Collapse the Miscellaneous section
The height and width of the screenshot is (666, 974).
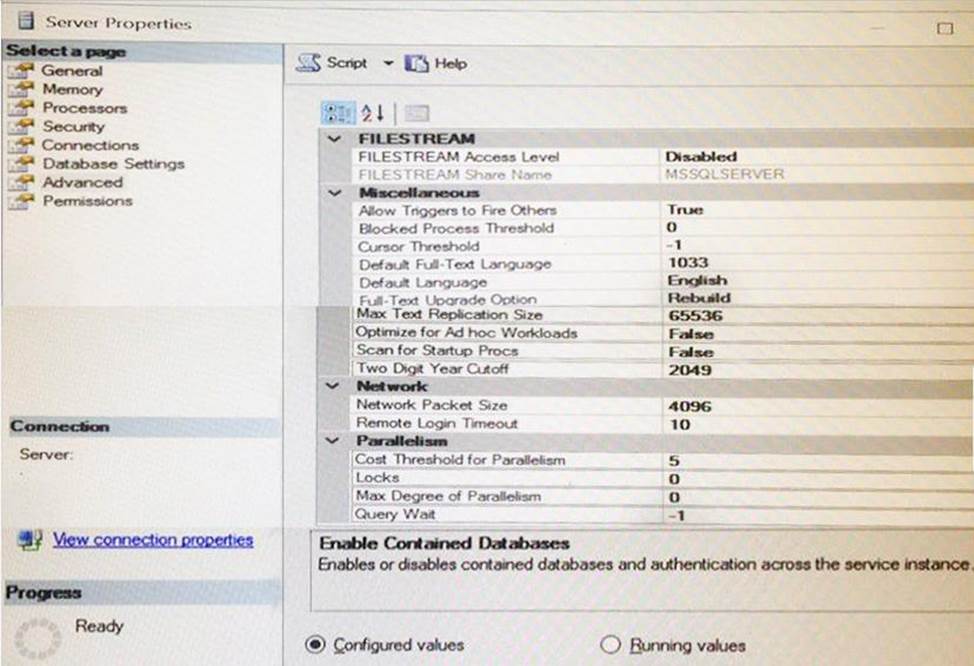pos(334,192)
